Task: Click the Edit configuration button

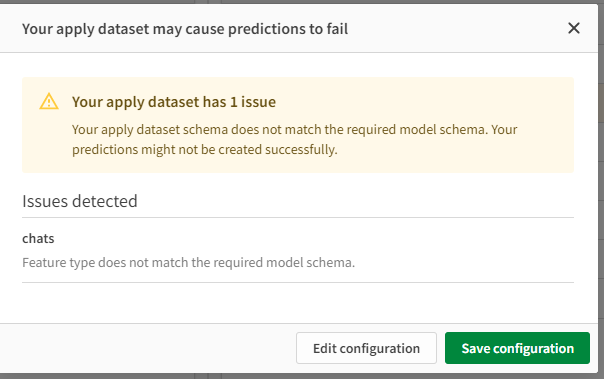Action: point(366,348)
